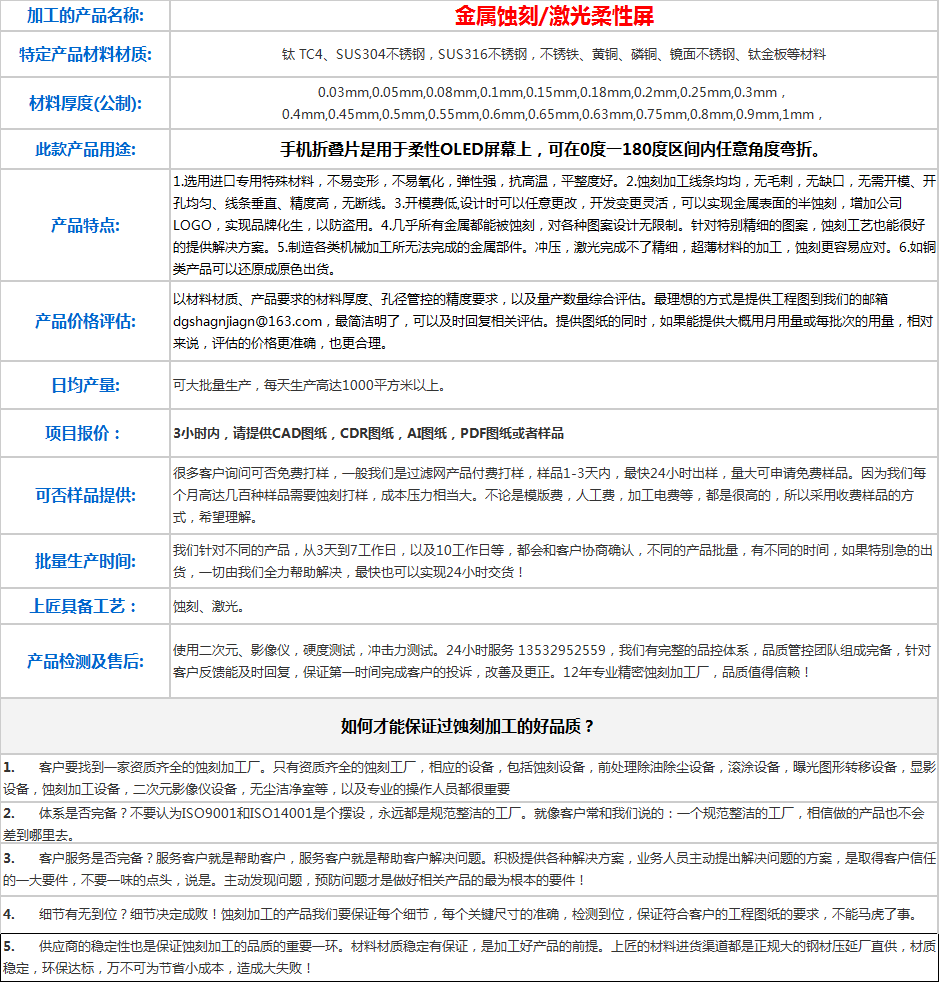Click the row label 日均产量:

[85, 385]
